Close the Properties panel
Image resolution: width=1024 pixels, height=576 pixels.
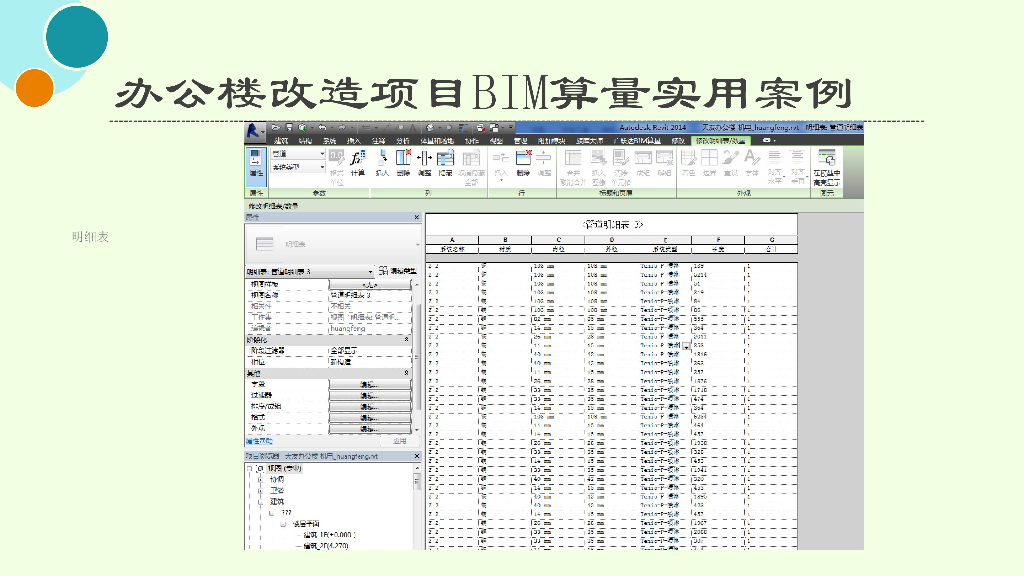pos(416,217)
